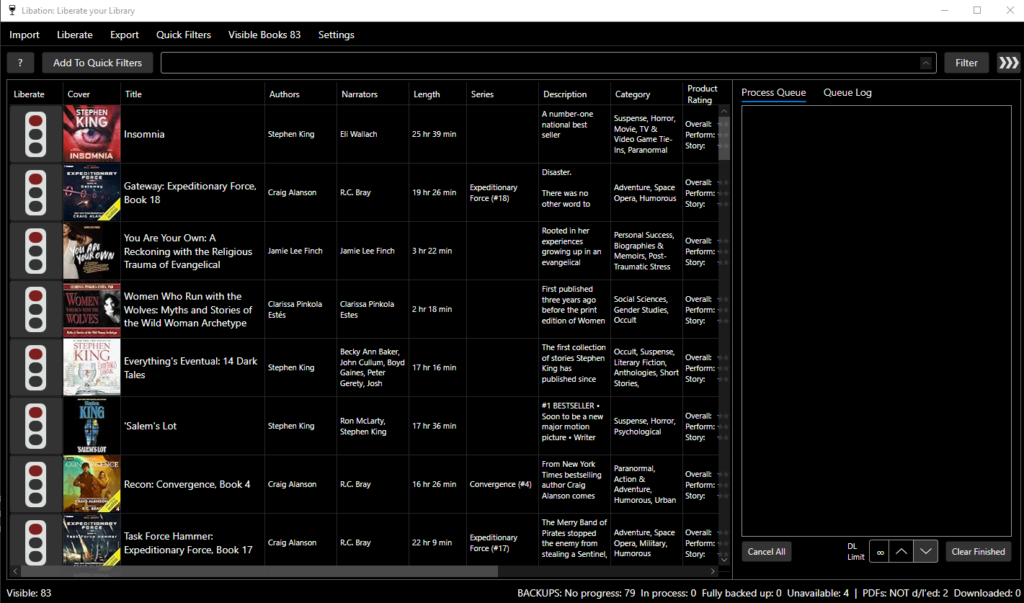
Task: Click the grid's scroll right arrow
Action: point(713,572)
